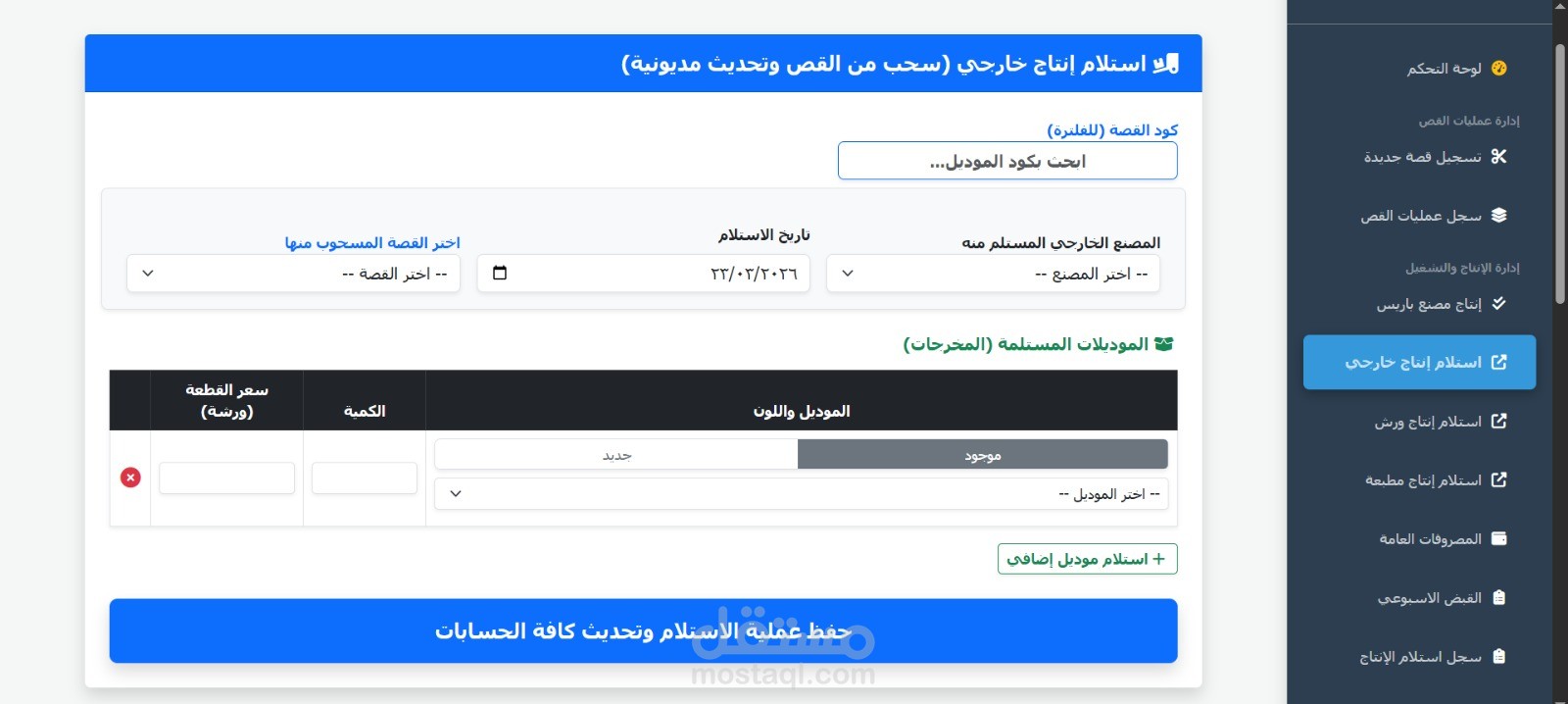1568x704 pixels.
Task: Click the check icon beside إنتاج مصنع باريس
Action: 1498,304
